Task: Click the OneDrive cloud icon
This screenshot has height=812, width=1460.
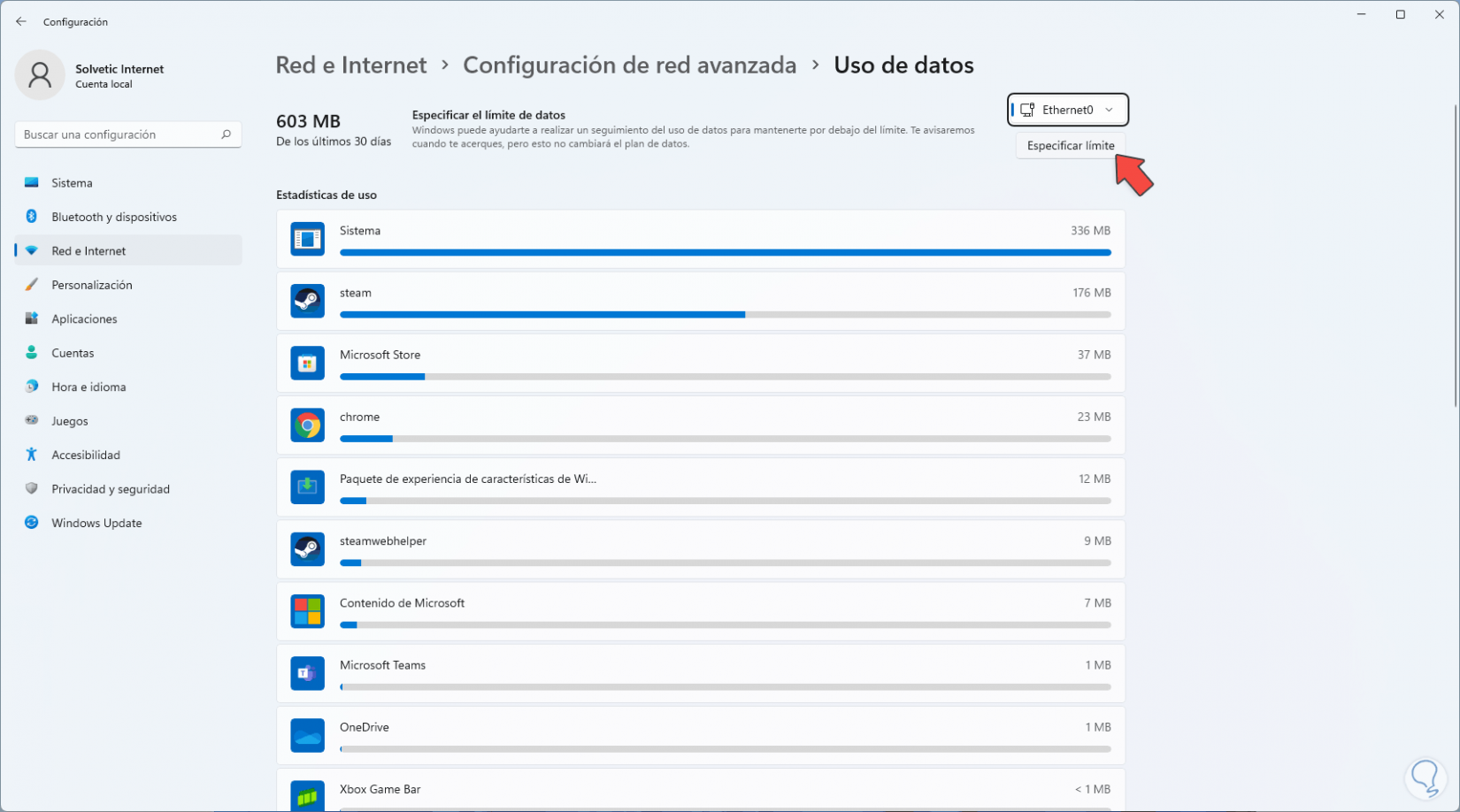Action: (x=308, y=735)
